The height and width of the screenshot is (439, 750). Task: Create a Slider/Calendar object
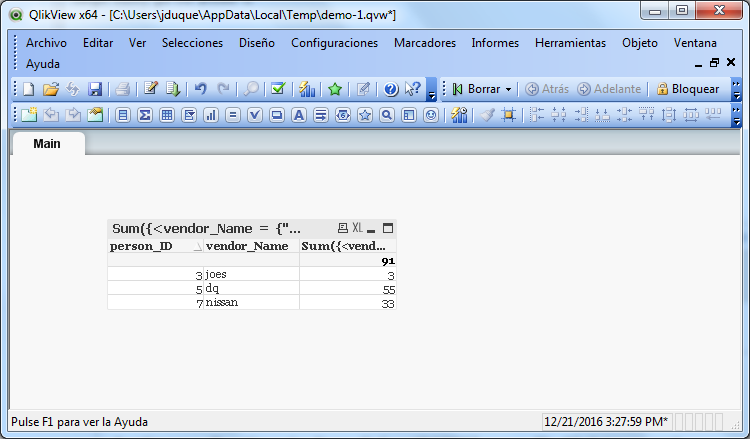click(x=343, y=115)
